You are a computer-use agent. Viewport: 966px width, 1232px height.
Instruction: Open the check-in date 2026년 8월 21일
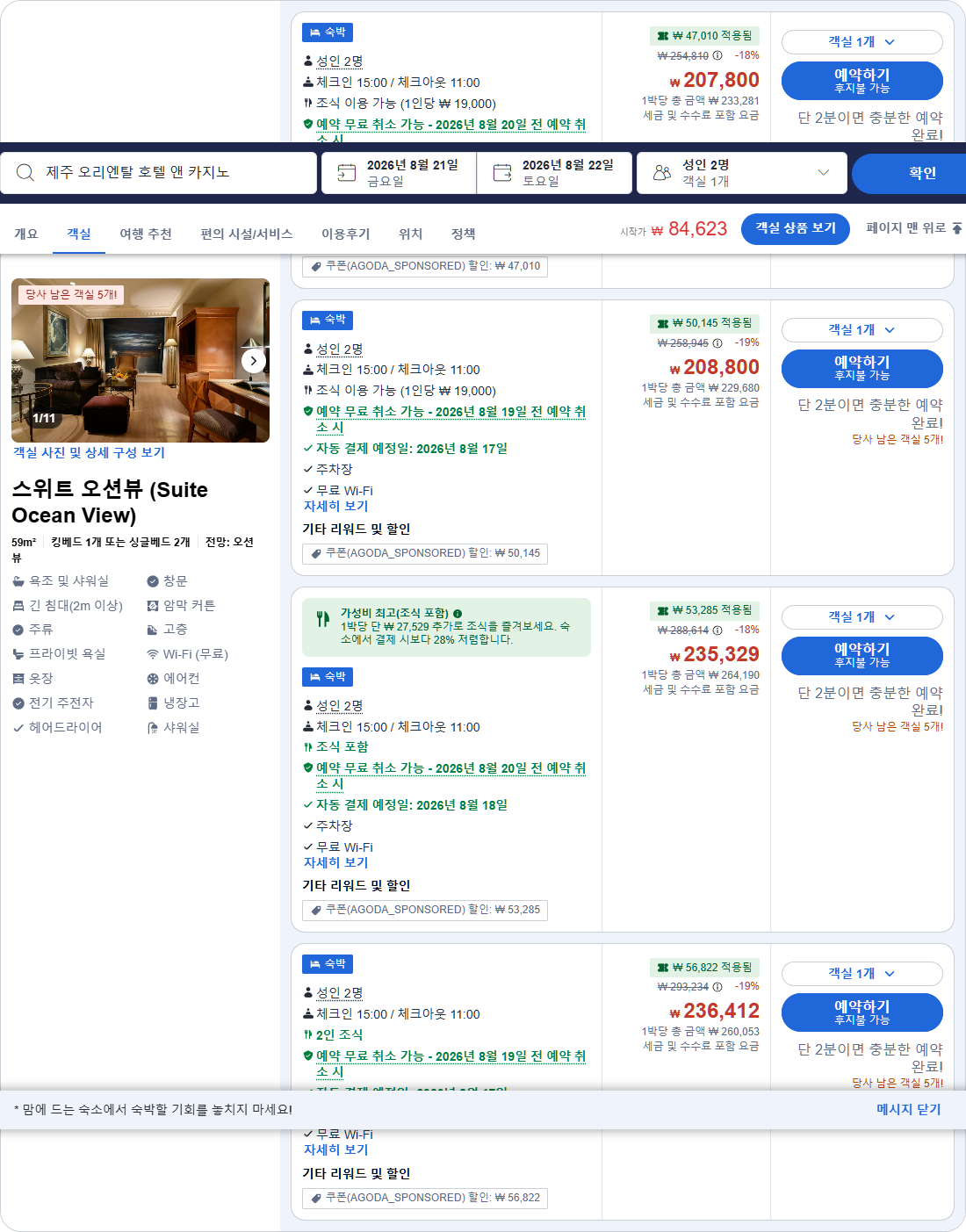pyautogui.click(x=399, y=173)
